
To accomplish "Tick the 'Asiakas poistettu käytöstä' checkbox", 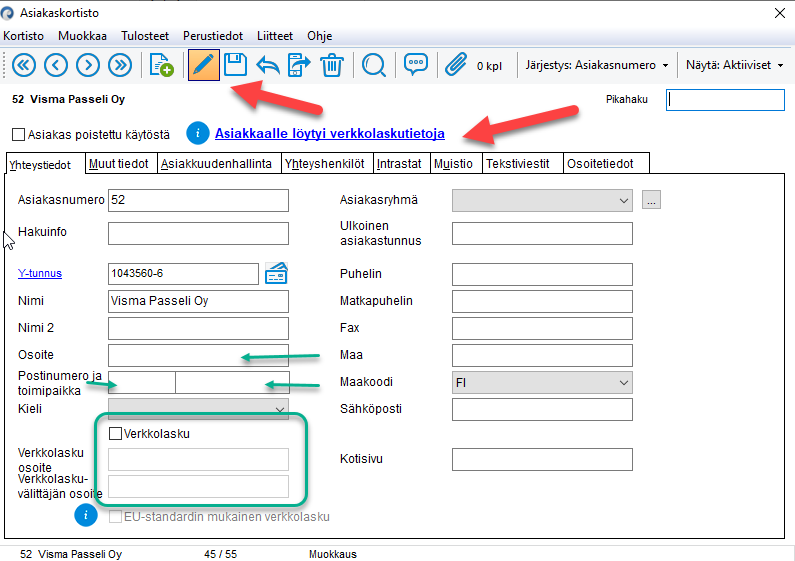I will point(18,134).
